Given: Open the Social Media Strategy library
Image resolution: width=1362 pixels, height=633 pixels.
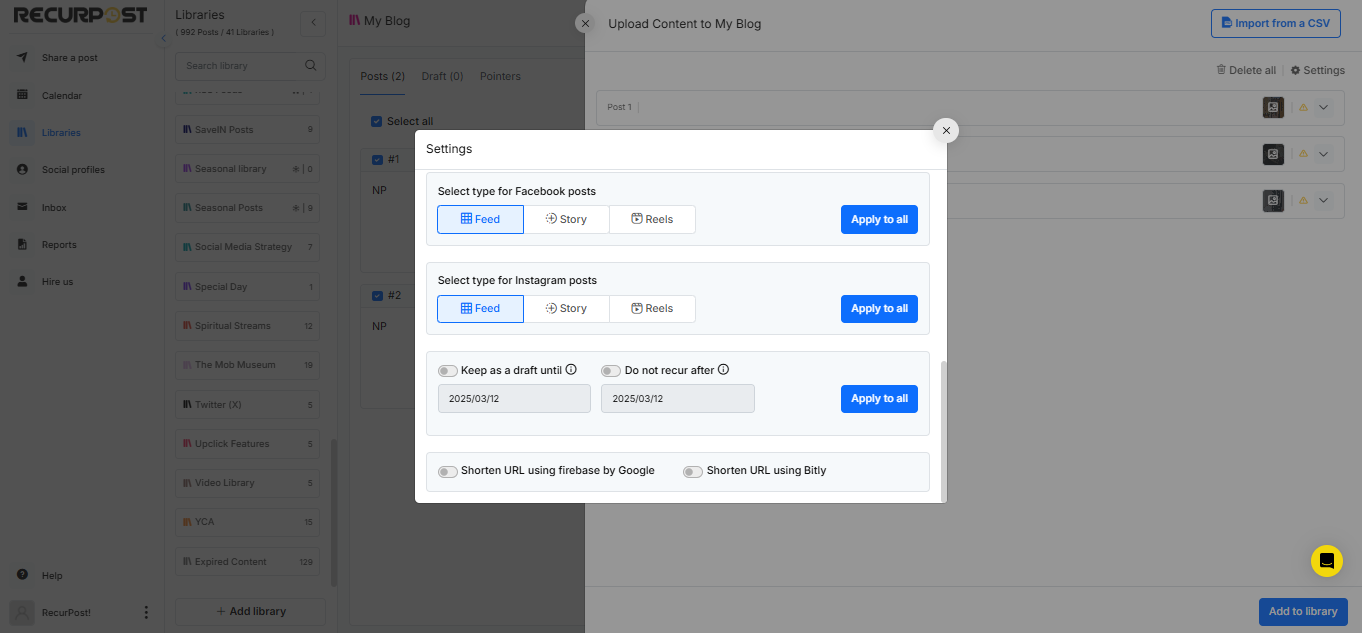Looking at the screenshot, I should (x=247, y=247).
